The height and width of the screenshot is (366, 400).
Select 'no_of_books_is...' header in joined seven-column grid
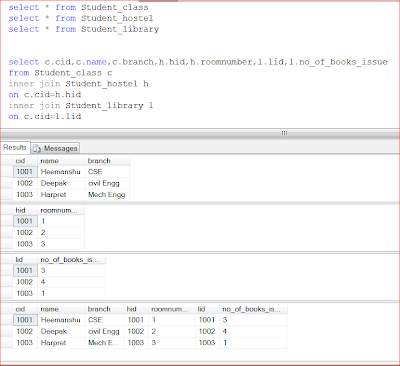coord(253,309)
